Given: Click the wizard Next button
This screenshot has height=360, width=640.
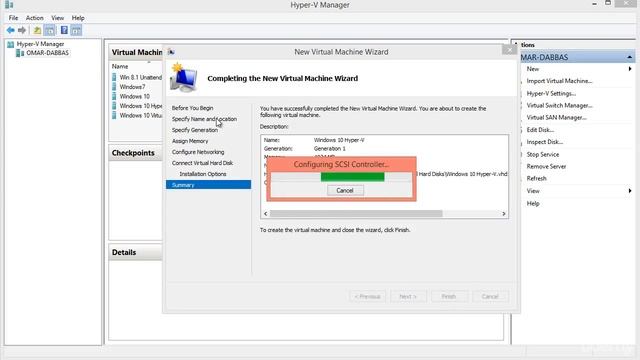Looking at the screenshot, I should 408,296.
